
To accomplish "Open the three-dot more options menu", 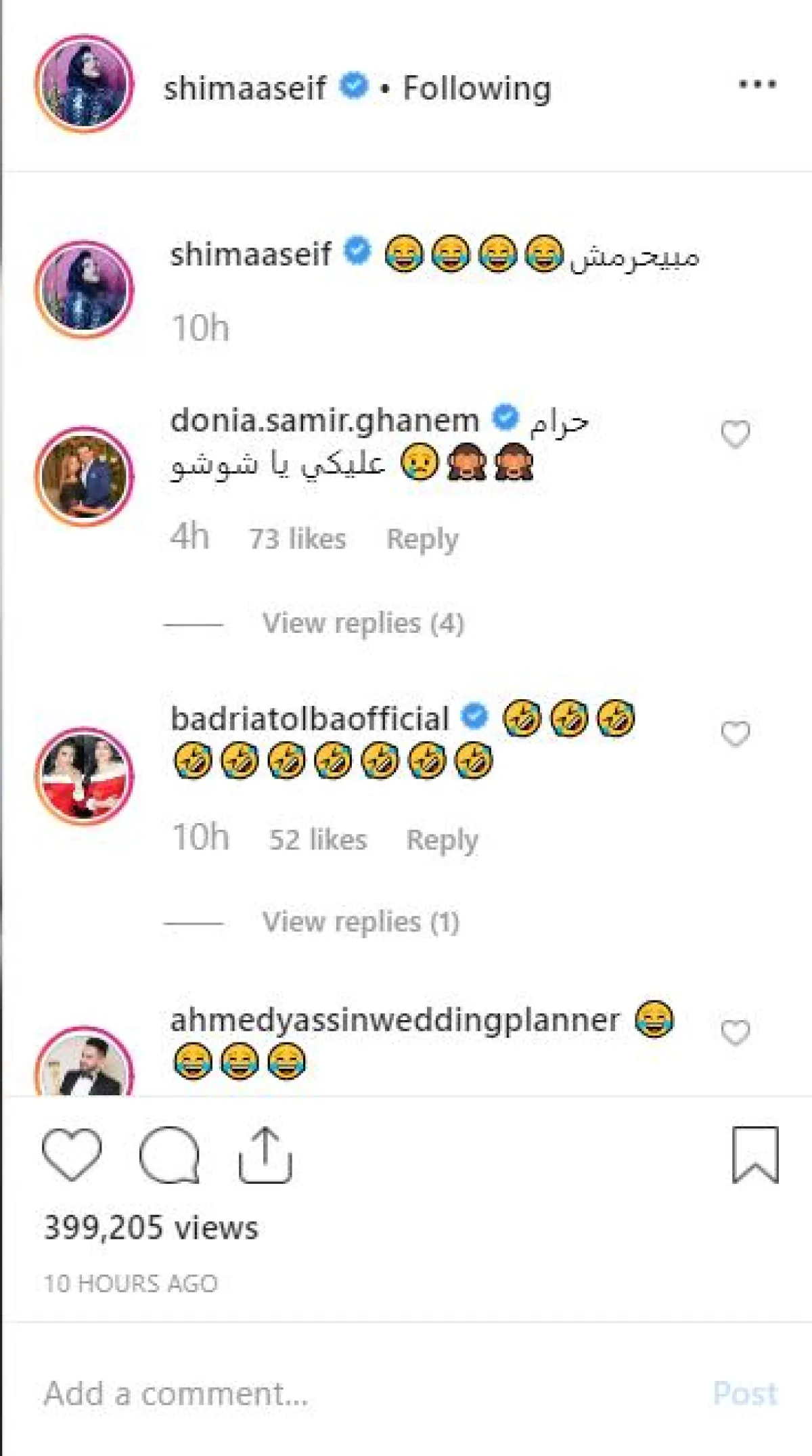I will 757,85.
